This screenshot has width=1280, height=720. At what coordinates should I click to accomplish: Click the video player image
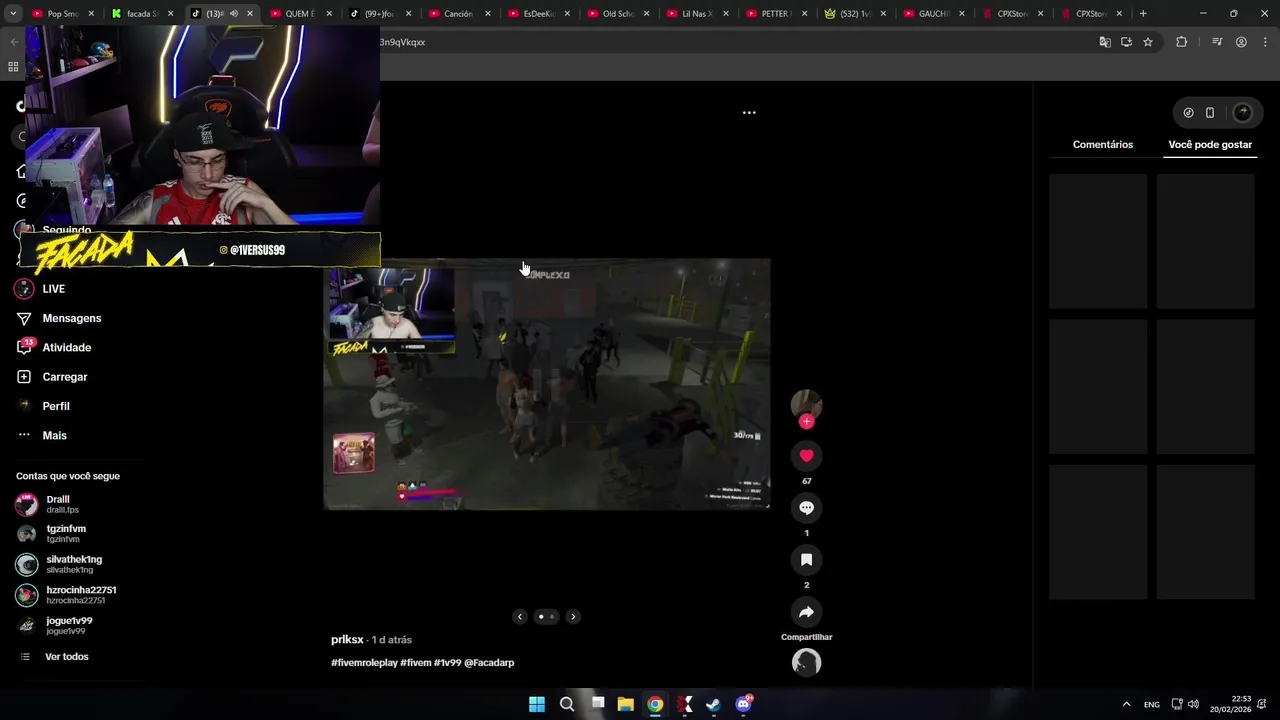click(x=546, y=385)
